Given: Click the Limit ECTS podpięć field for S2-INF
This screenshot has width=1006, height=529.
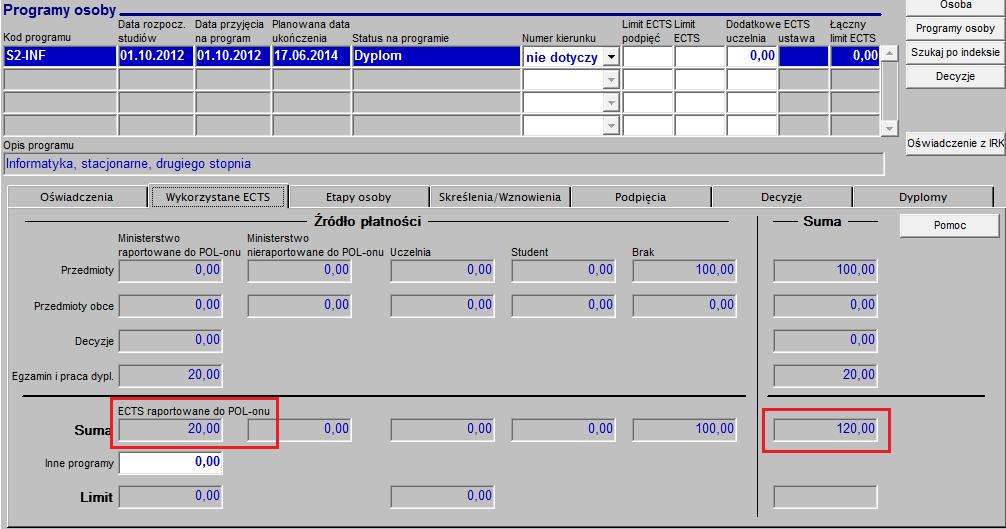Looking at the screenshot, I should click(x=647, y=56).
